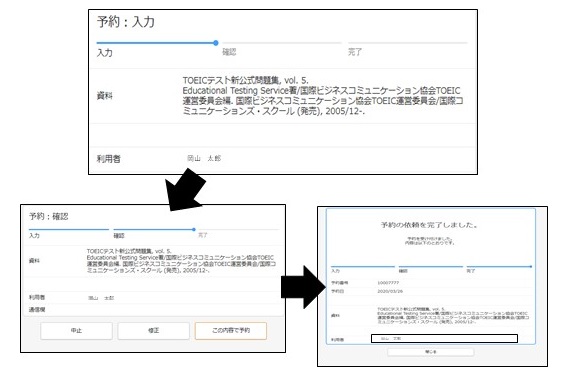Screen dimensions: 569x382
Task: Click the 利用者 label in the 予約:確認 panel
Action: tap(37, 297)
